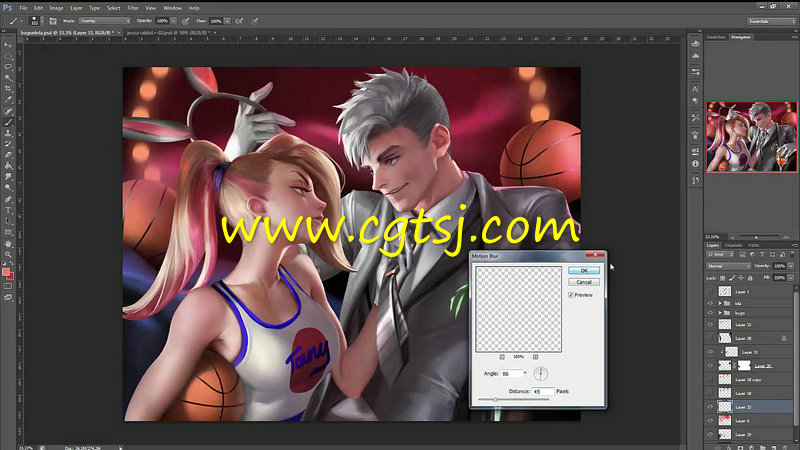800x450 pixels.
Task: Hide the lola group layer
Action: pos(710,303)
